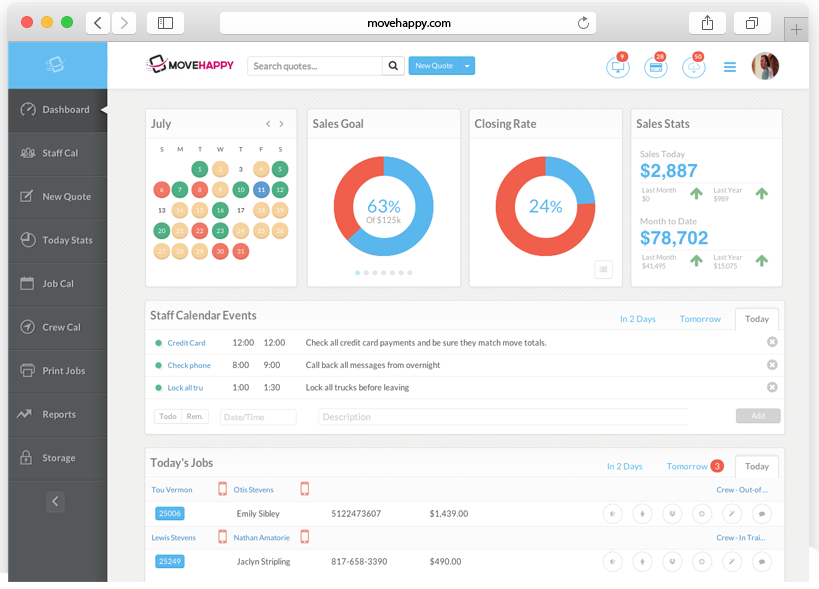Select the Rem. toggle option
This screenshot has height=589, width=819.
[x=195, y=416]
